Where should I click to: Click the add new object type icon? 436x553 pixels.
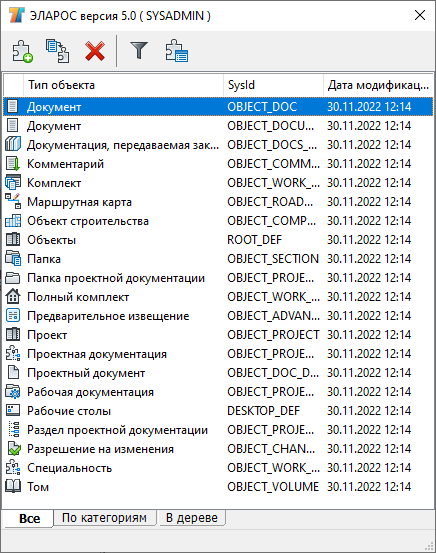click(23, 51)
